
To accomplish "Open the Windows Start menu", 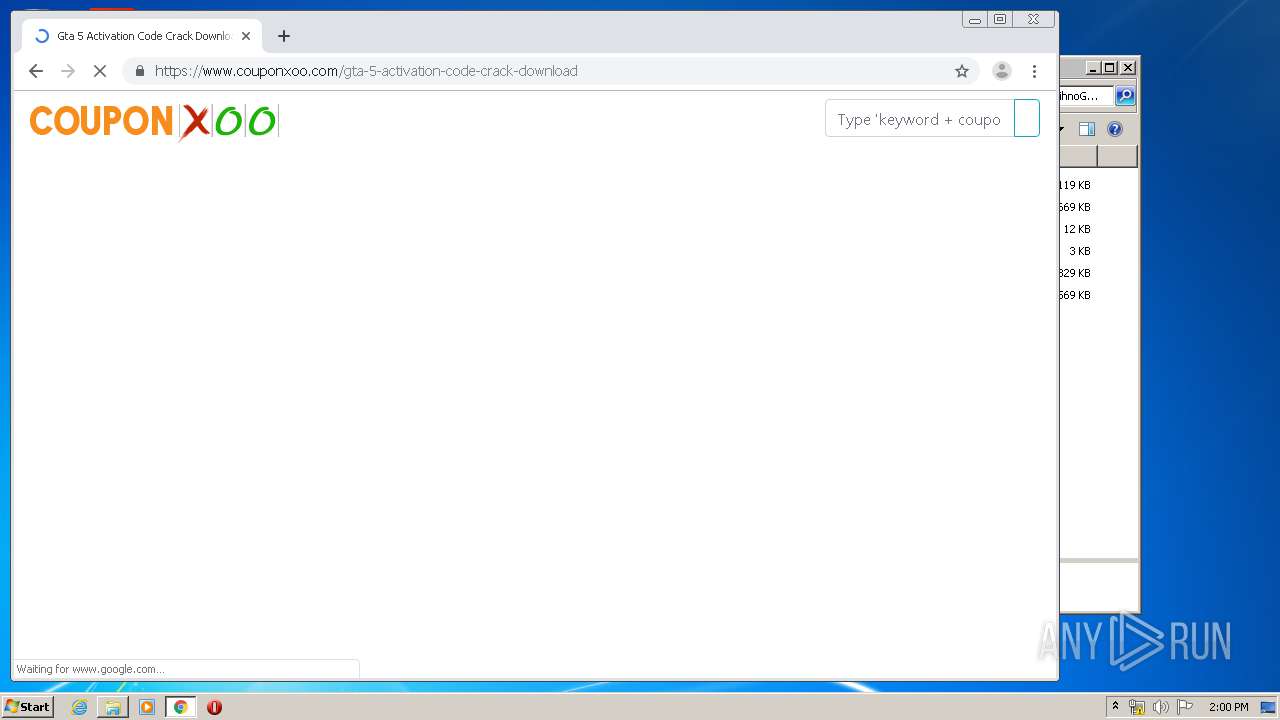I will pos(28,707).
